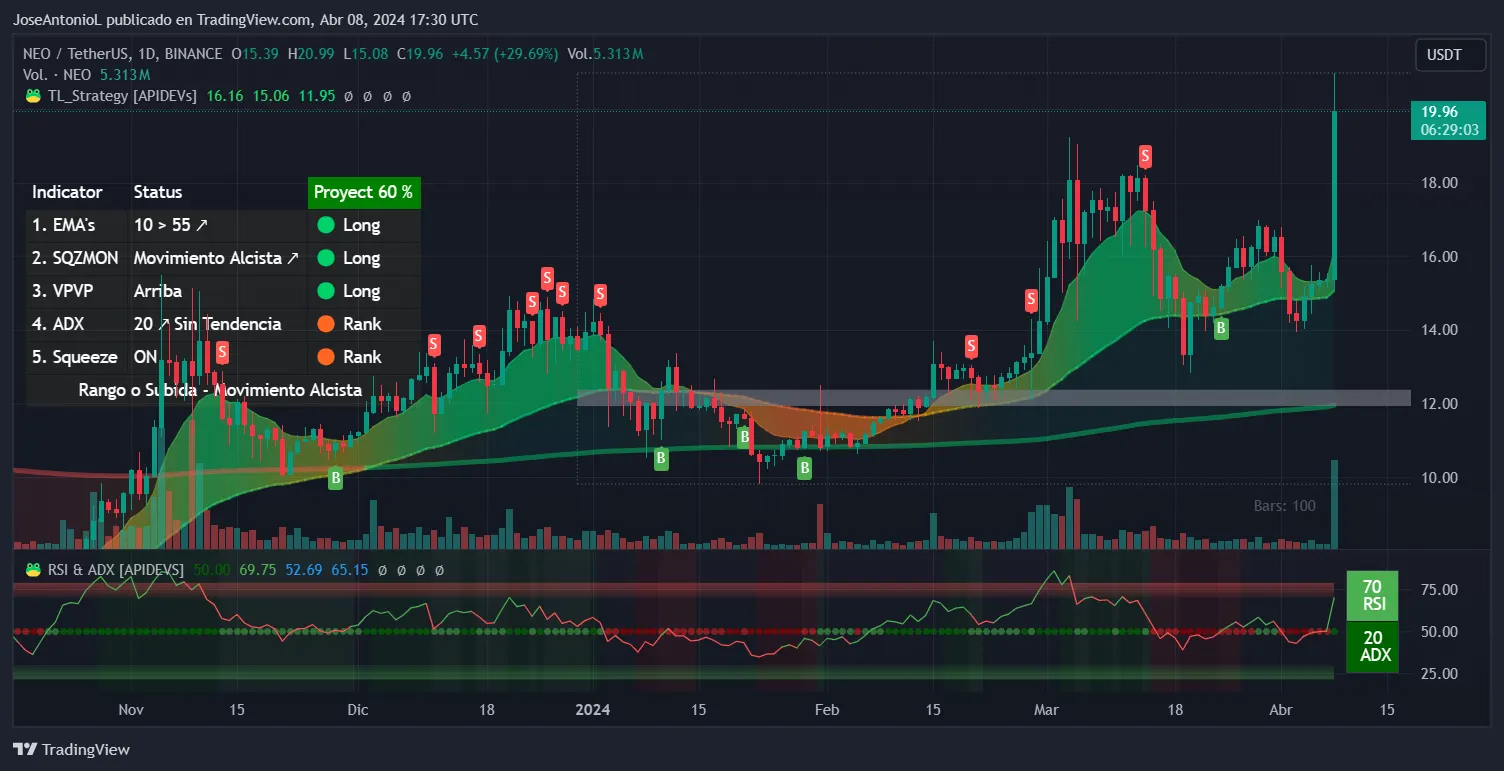
Task: Click the frog icon beside RSI & ADX
Action: (32, 569)
